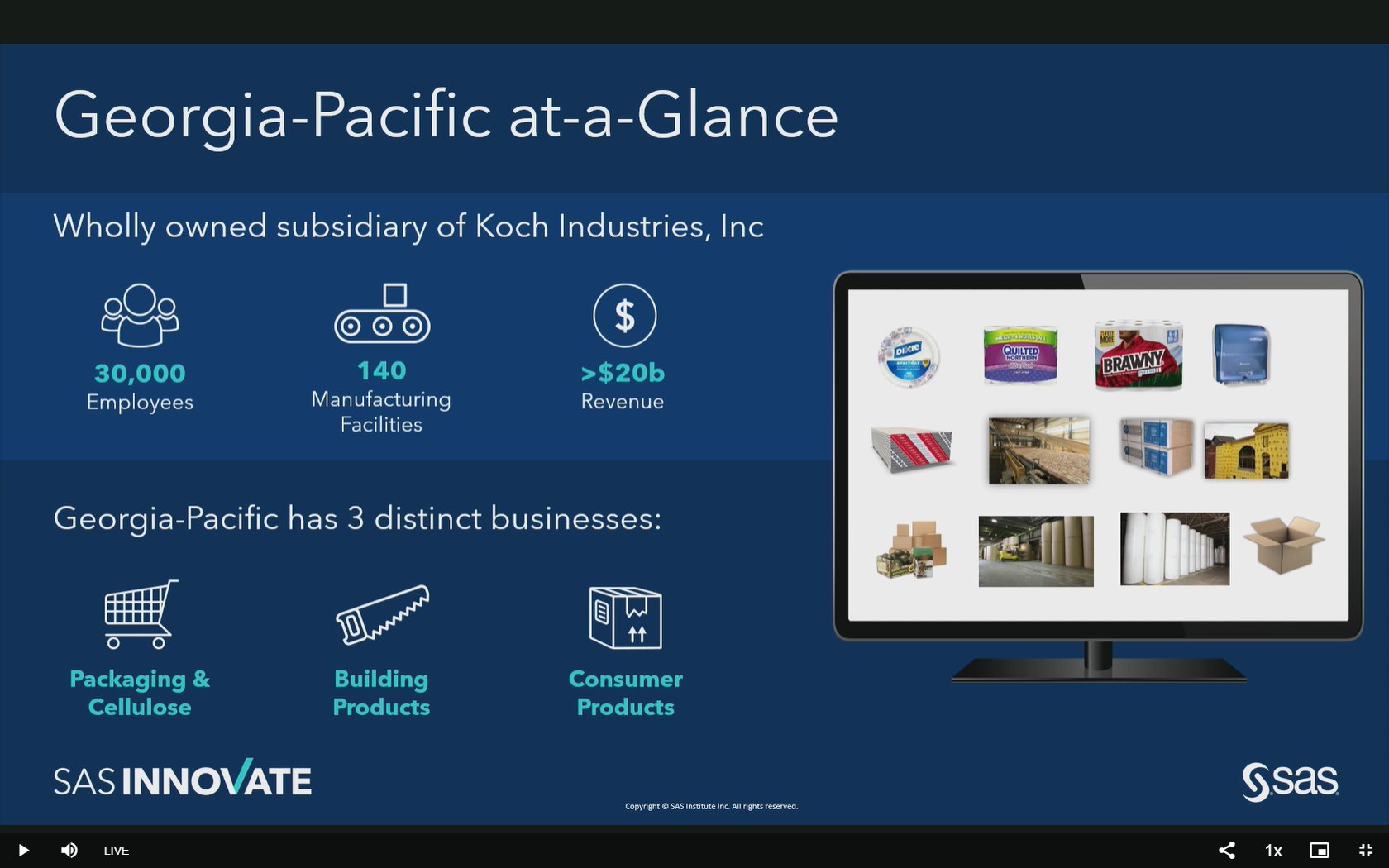Image resolution: width=1389 pixels, height=868 pixels.
Task: Select the blue boxed panels image
Action: click(1156, 446)
